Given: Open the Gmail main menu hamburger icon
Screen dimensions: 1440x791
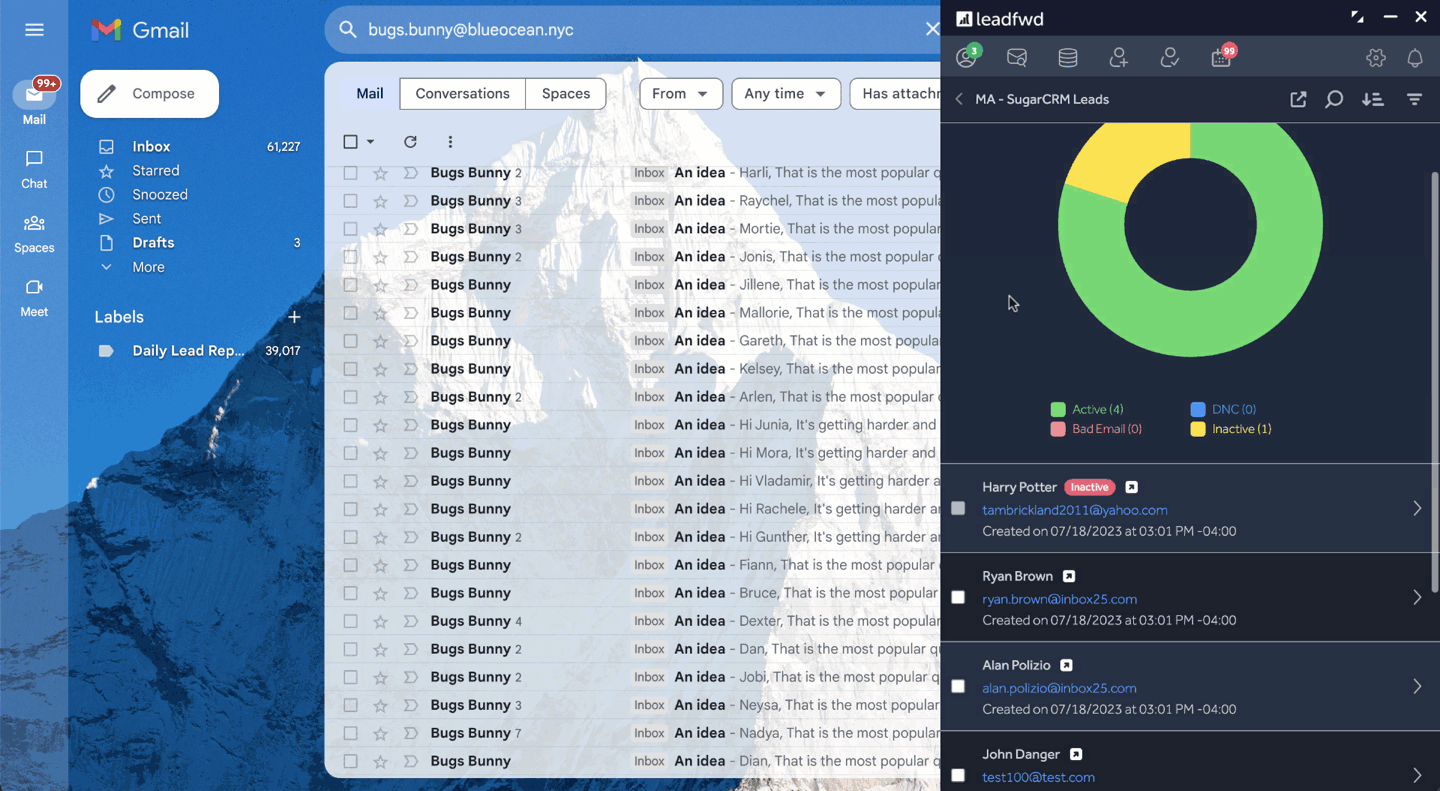Looking at the screenshot, I should point(34,30).
